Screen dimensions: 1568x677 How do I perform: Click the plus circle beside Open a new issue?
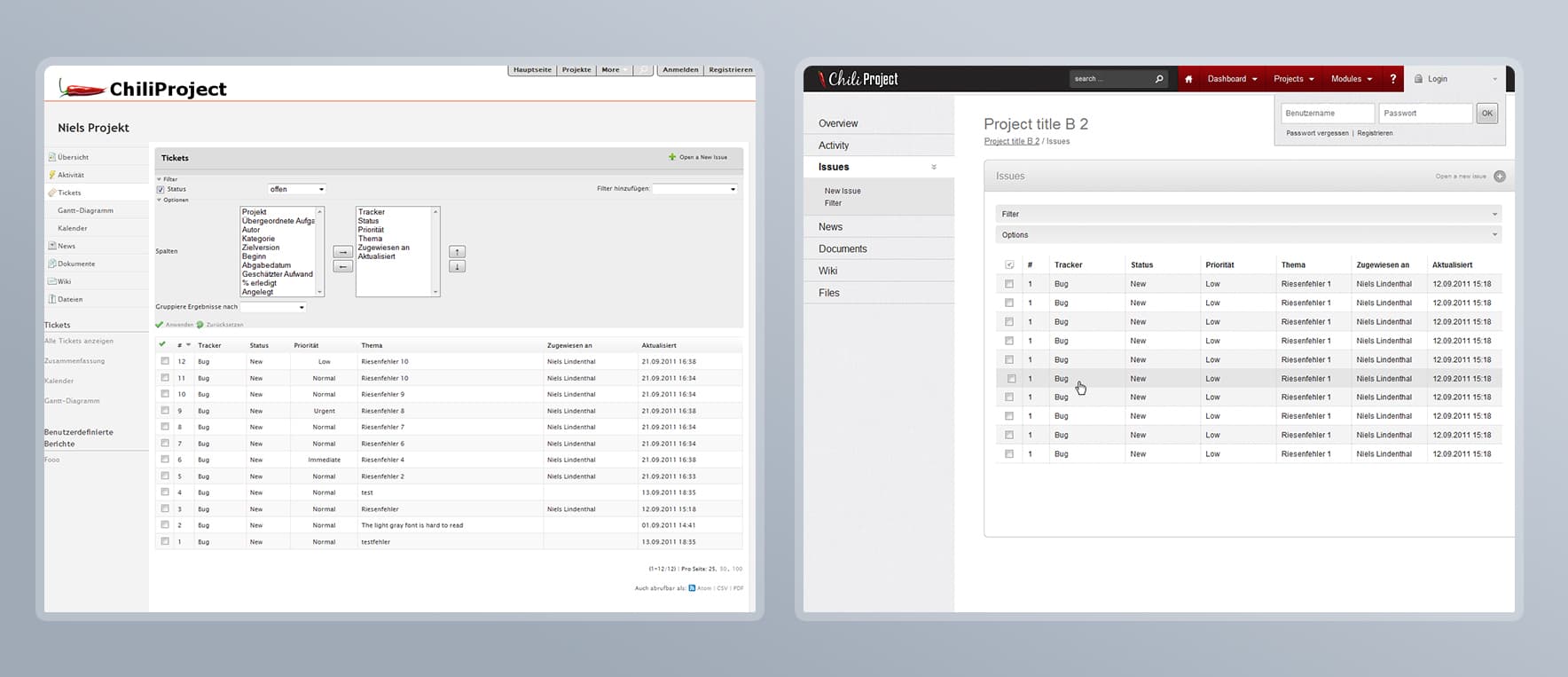click(x=1500, y=177)
